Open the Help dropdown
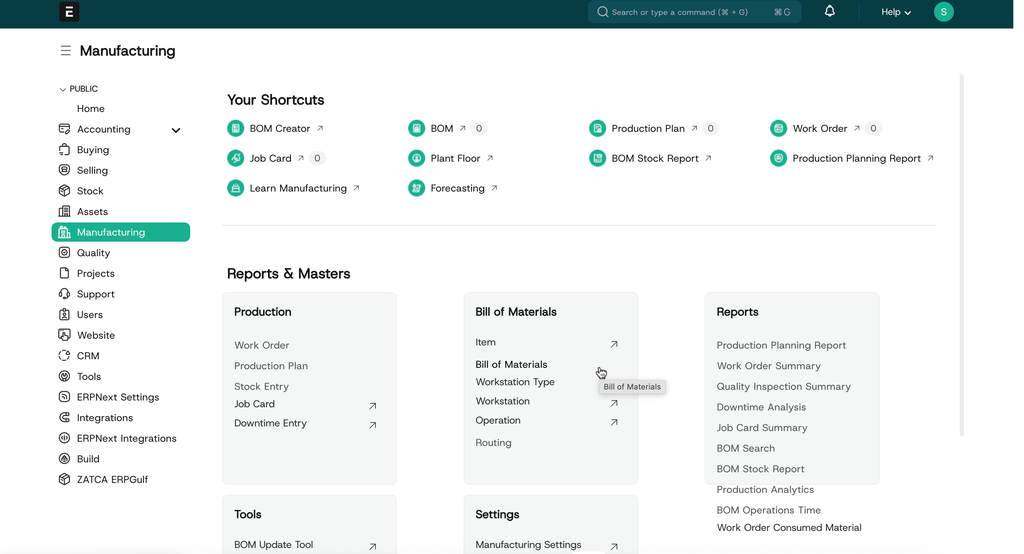 pos(895,12)
